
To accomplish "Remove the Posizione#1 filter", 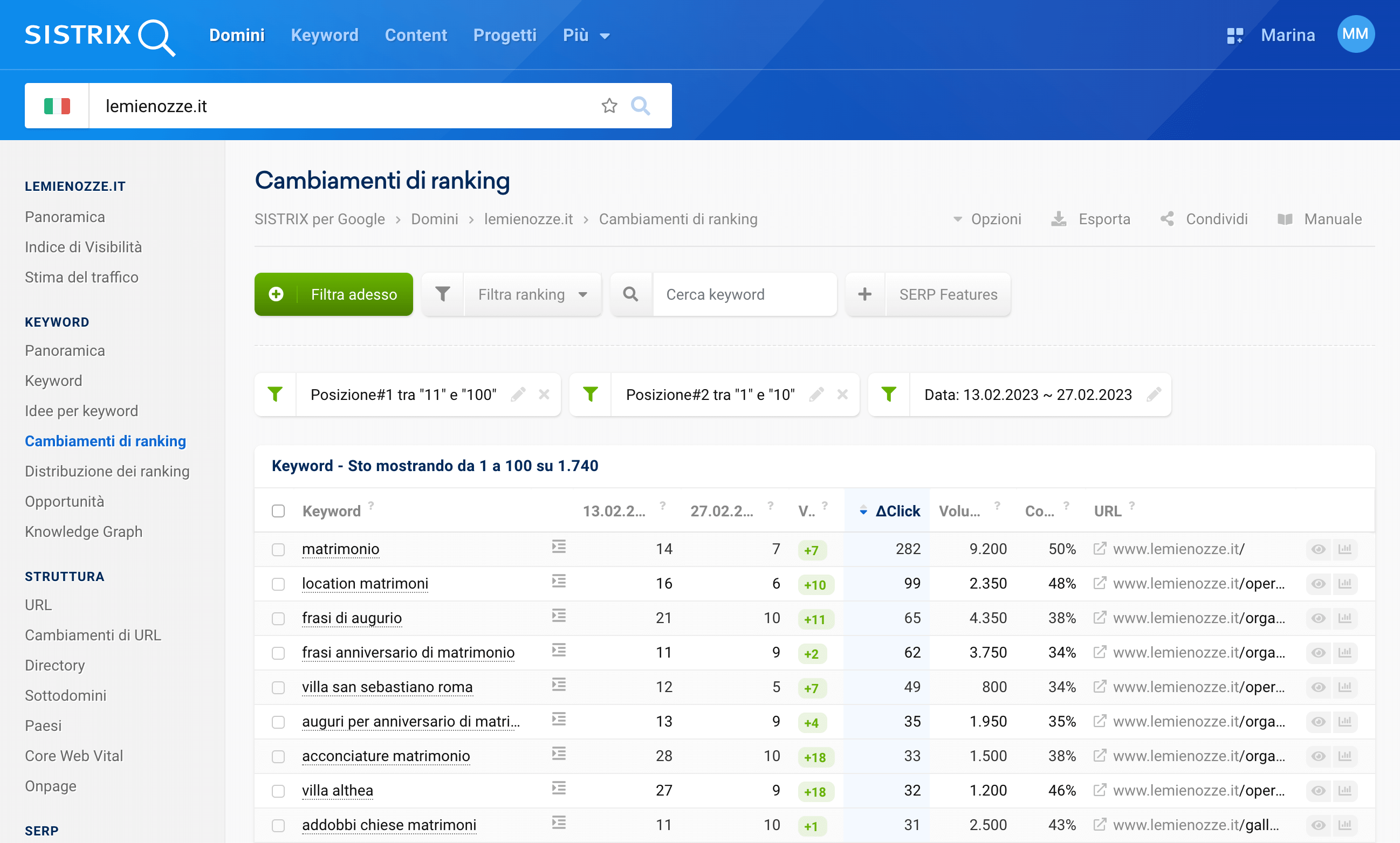I will click(544, 394).
